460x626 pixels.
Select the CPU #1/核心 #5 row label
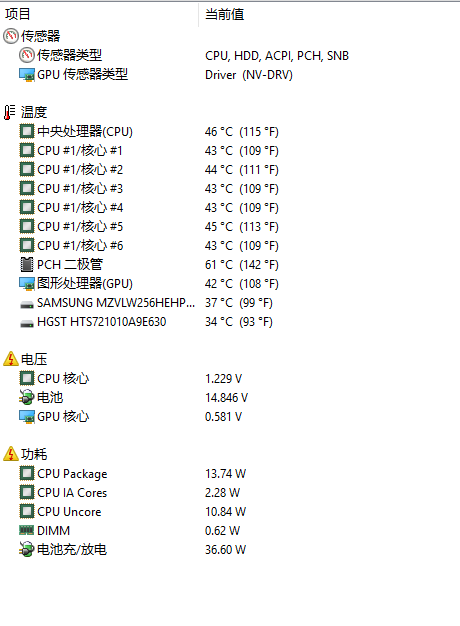point(80,226)
